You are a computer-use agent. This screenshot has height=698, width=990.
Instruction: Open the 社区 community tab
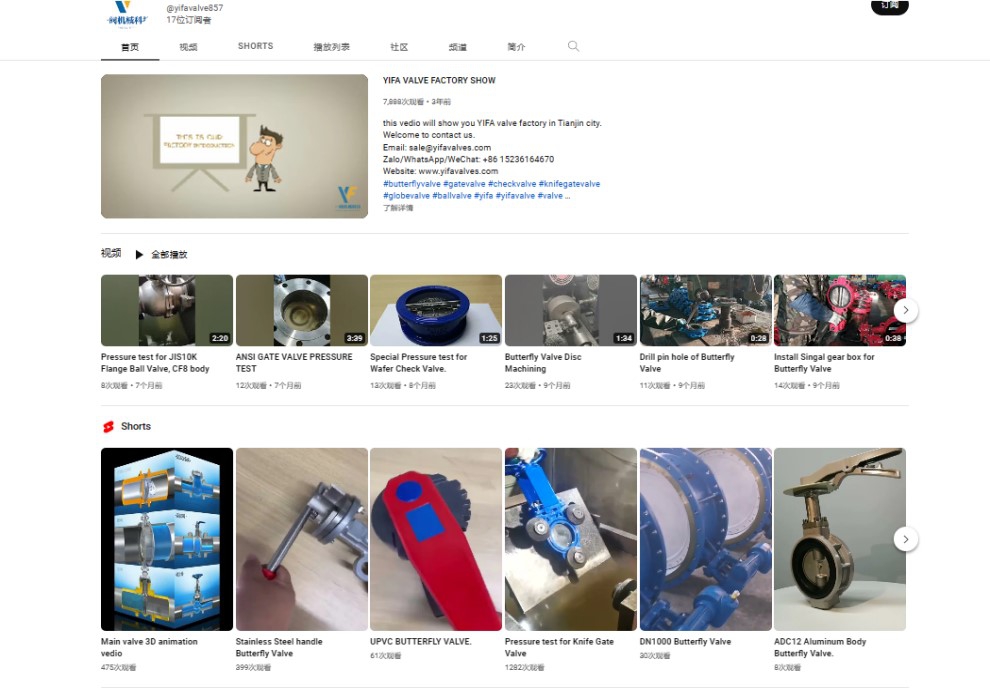tap(399, 47)
